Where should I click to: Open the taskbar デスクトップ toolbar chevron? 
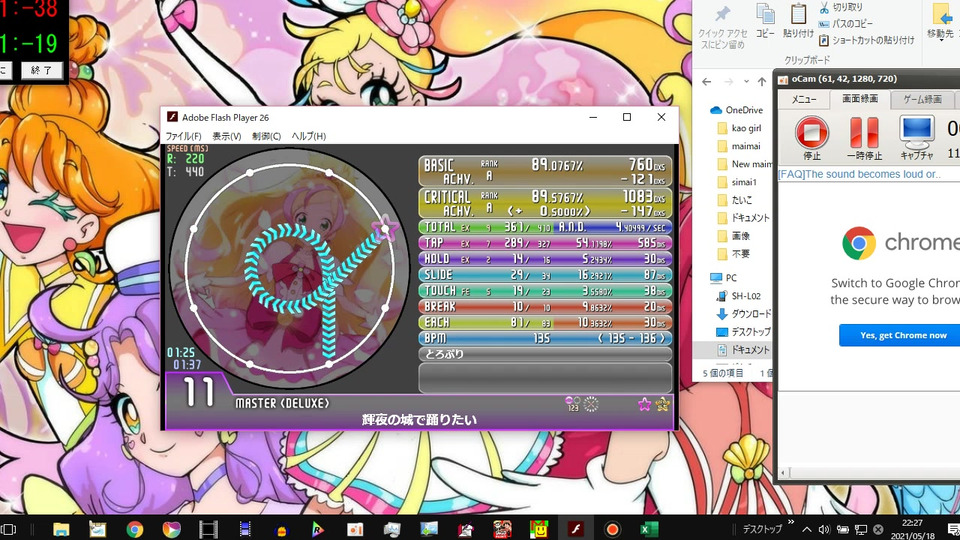point(790,522)
